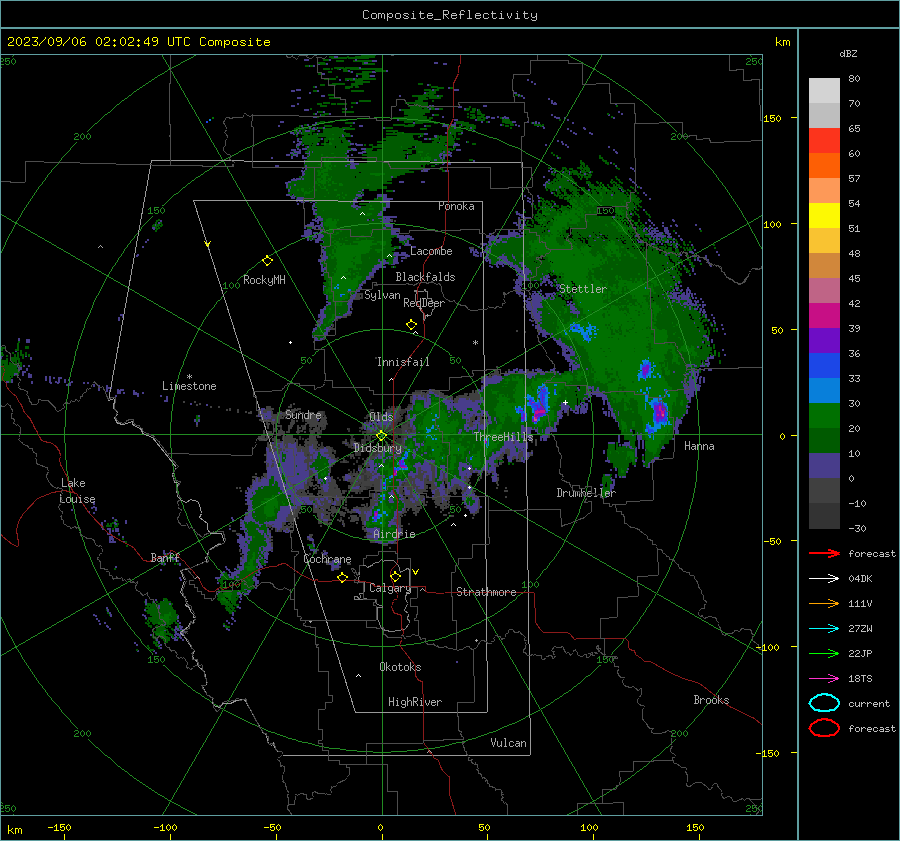The image size is (900, 841).
Task: Click the Innisfail town label
Action: pyautogui.click(x=403, y=362)
